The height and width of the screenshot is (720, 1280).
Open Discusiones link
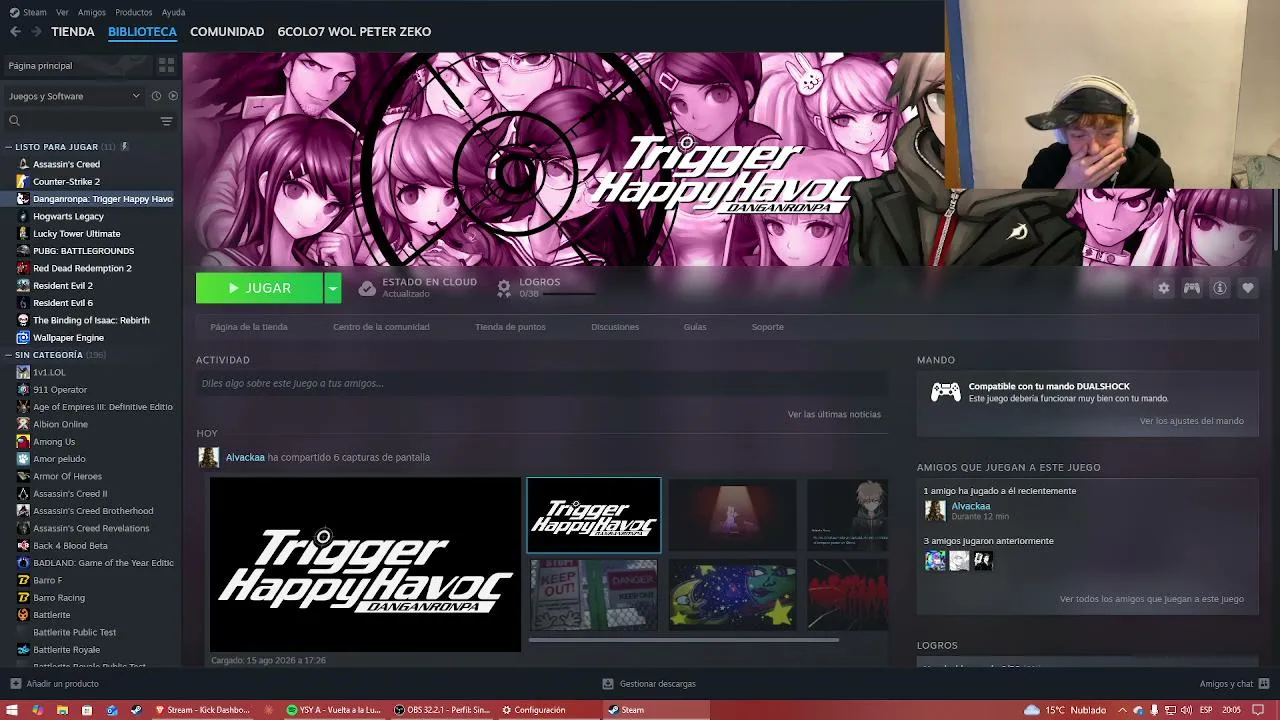point(615,327)
